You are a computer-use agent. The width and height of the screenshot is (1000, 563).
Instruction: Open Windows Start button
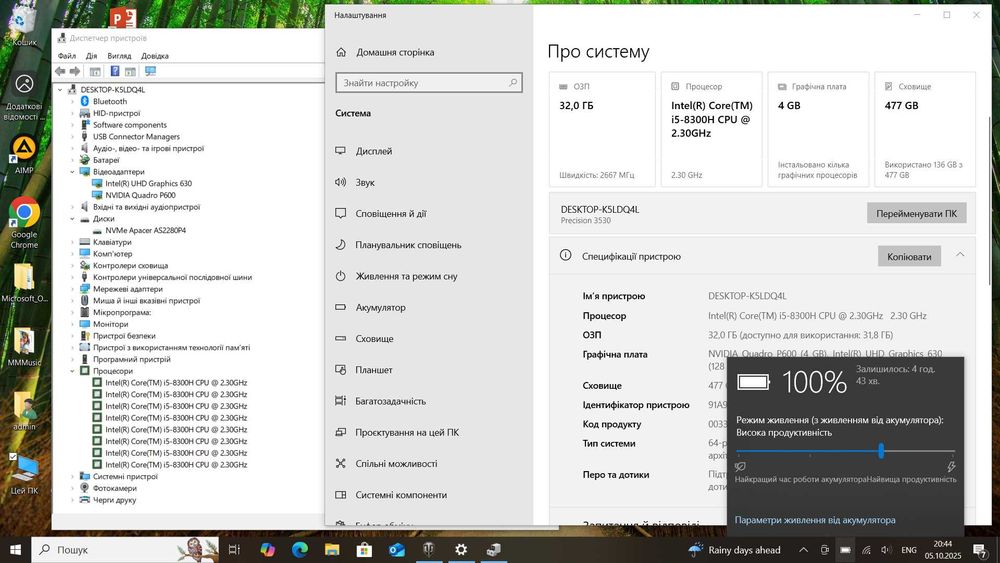click(x=15, y=550)
